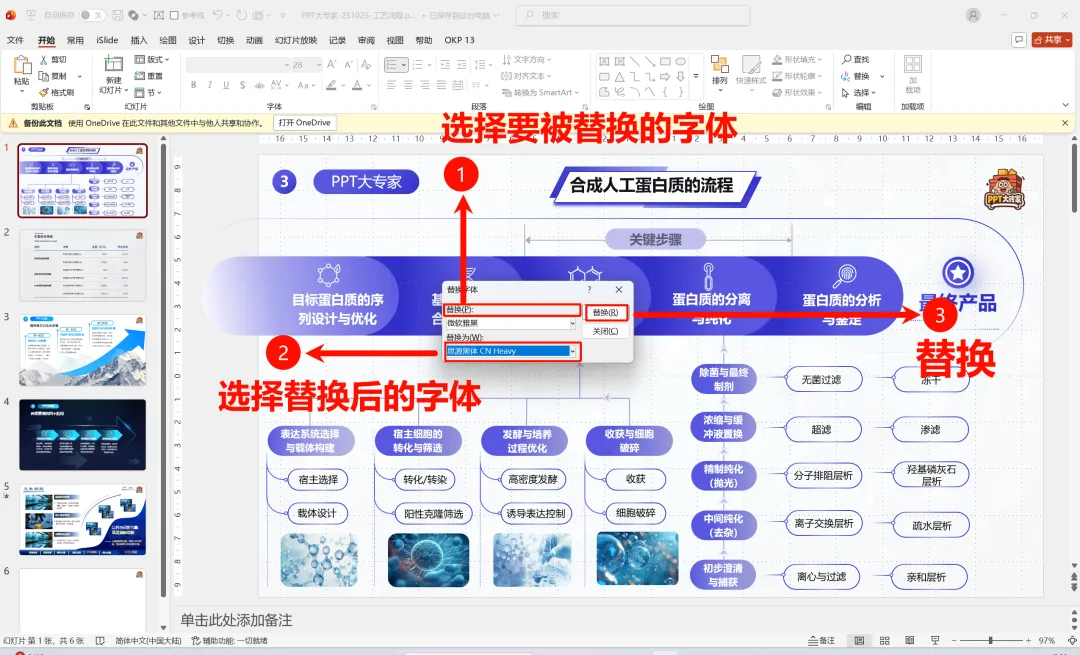Viewport: 1080px width, 655px height.
Task: Expand the shapes gallery More arrow
Action: (x=696, y=76)
